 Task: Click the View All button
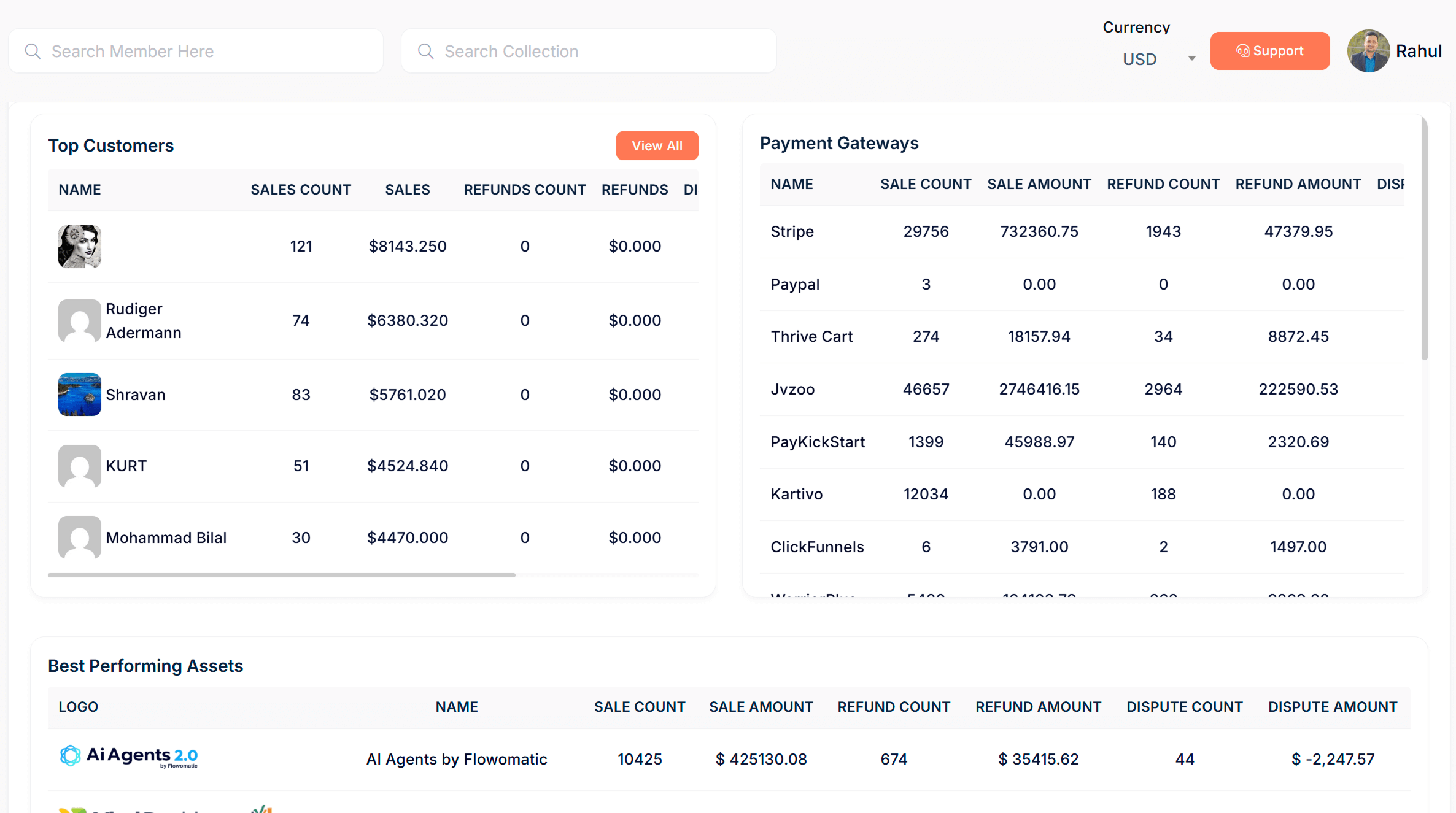point(657,145)
